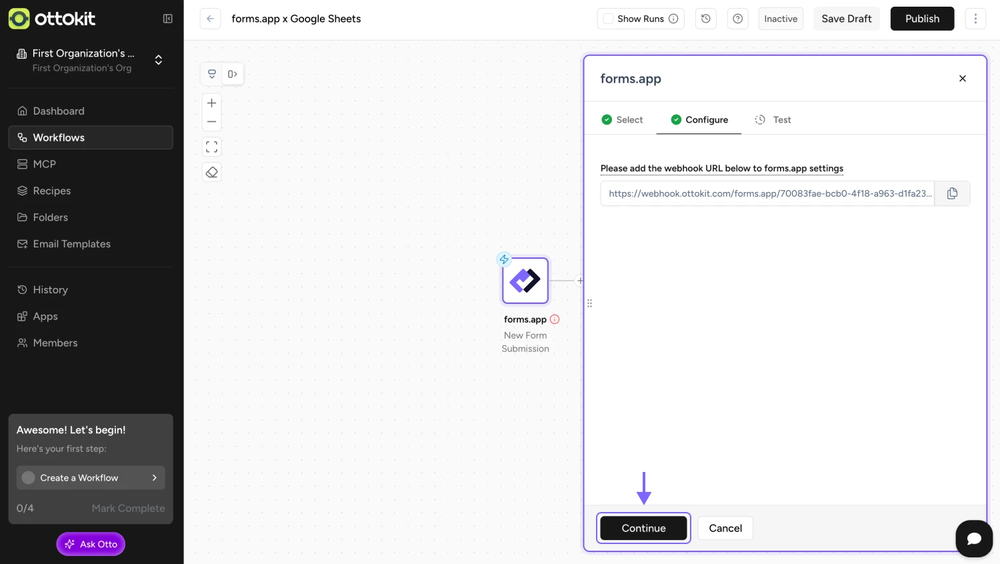Click the Save Draft button
Viewport: 1000px width, 564px height.
846,19
